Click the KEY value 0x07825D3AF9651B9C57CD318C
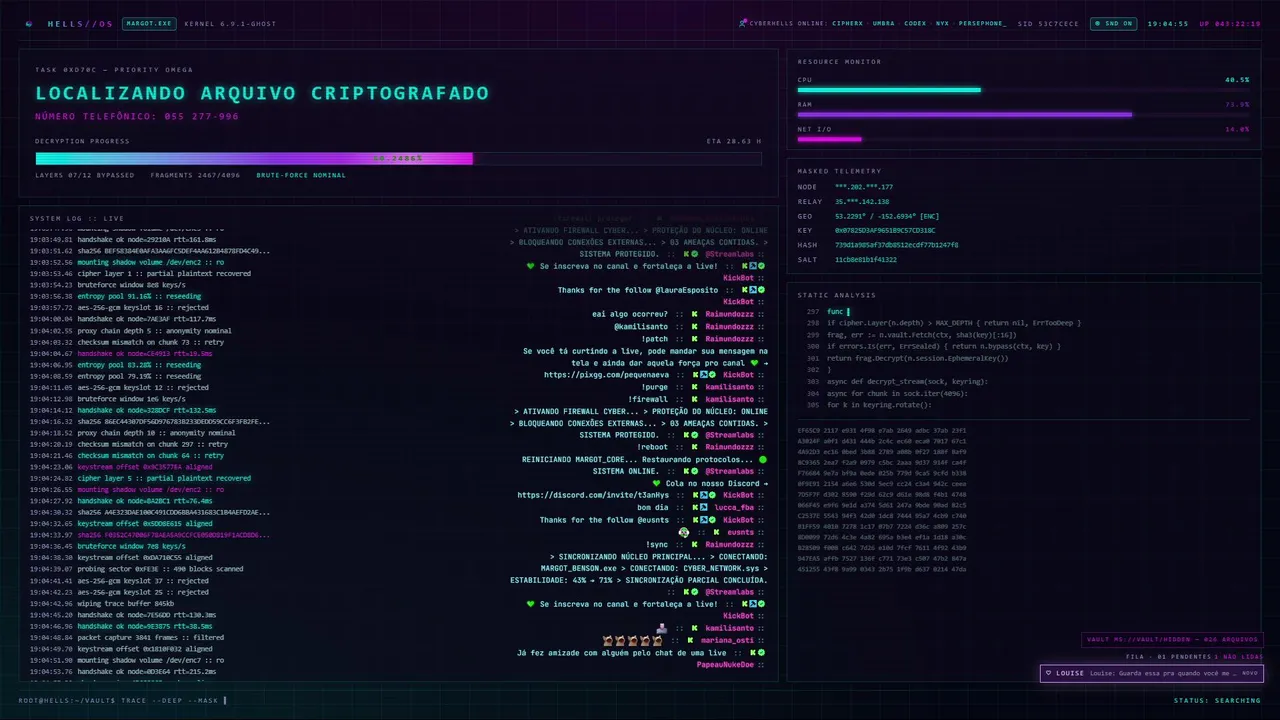Viewport: 1280px width, 720px height. pos(885,230)
